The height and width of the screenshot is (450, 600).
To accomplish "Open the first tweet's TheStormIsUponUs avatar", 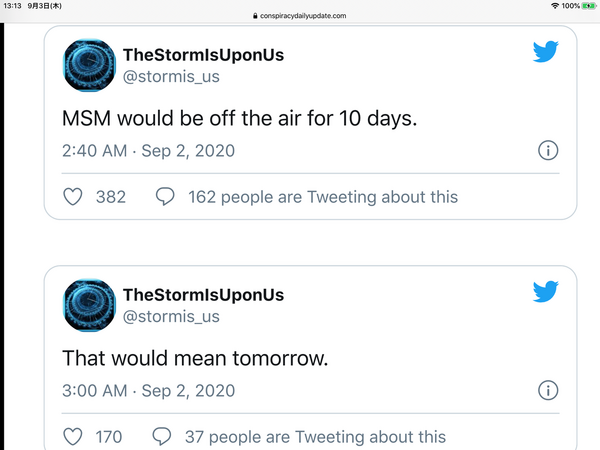I will pyautogui.click(x=90, y=65).
